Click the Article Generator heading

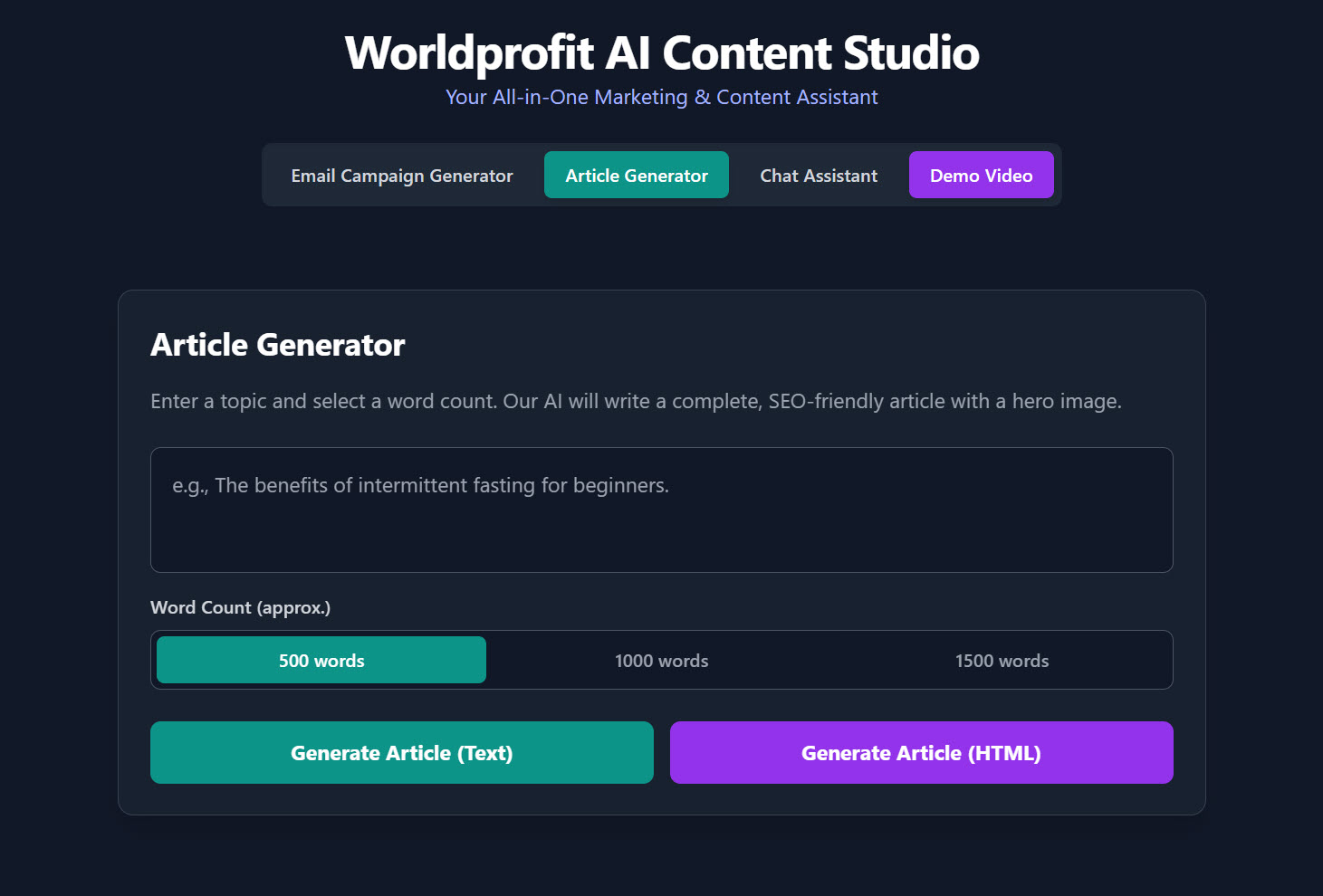pyautogui.click(x=277, y=345)
